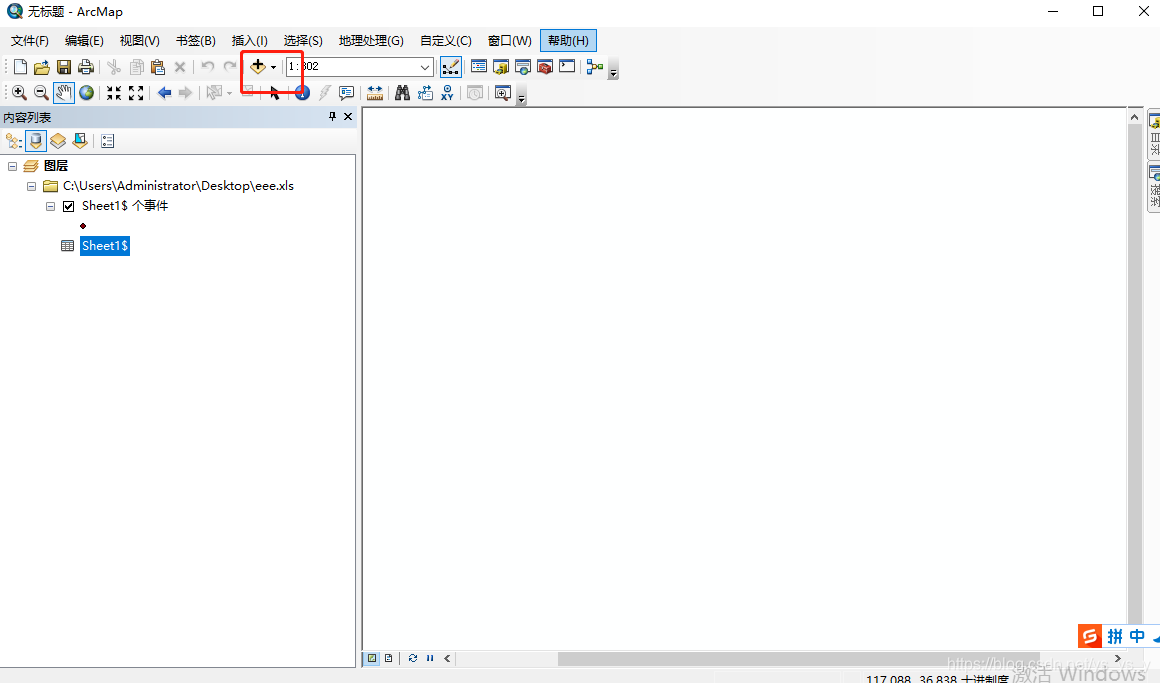Select the Sheet1$ table entry

pyautogui.click(x=105, y=246)
